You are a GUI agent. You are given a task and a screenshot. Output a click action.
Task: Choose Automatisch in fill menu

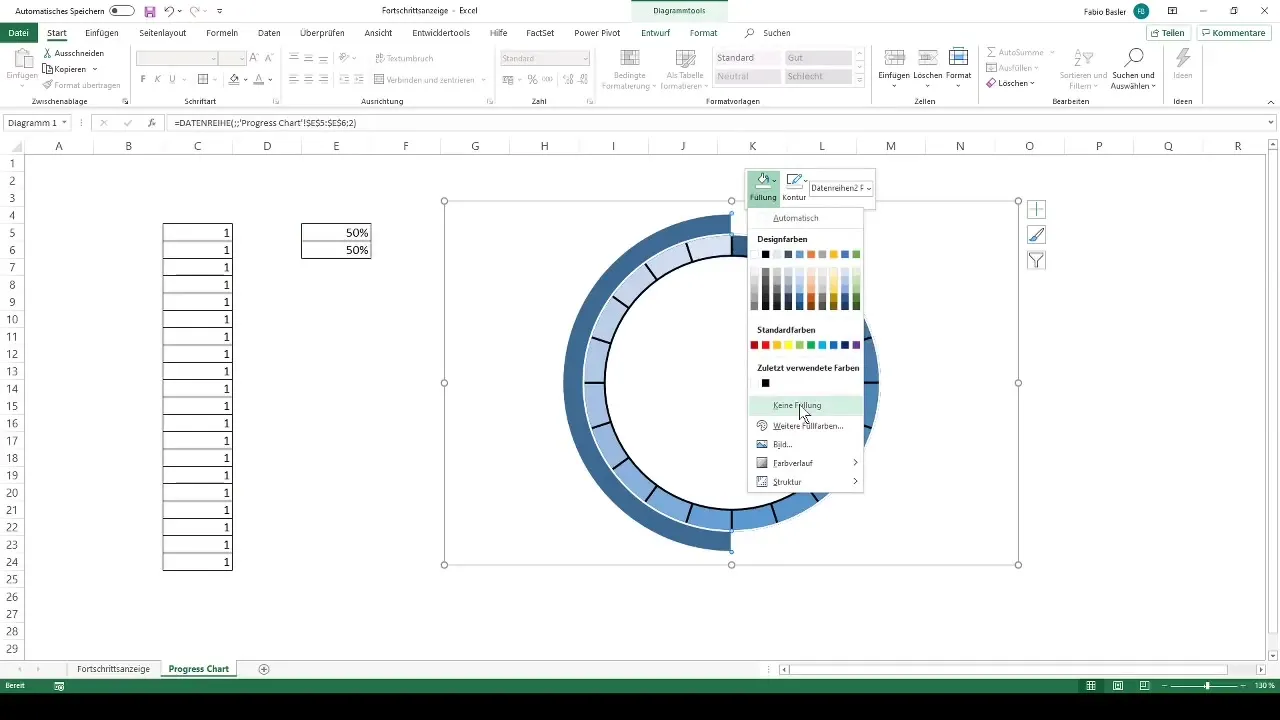[x=796, y=218]
